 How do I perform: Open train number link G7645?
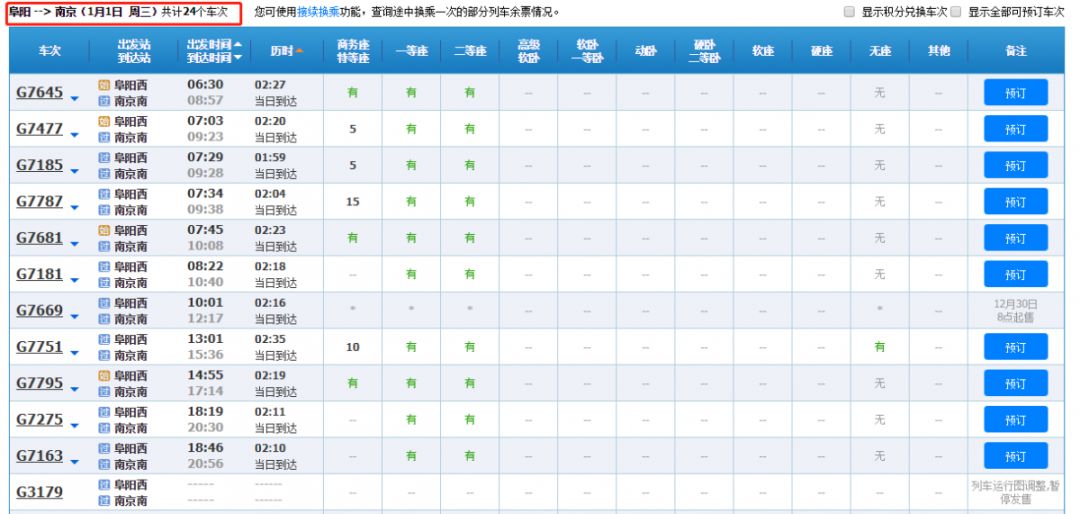click(39, 92)
